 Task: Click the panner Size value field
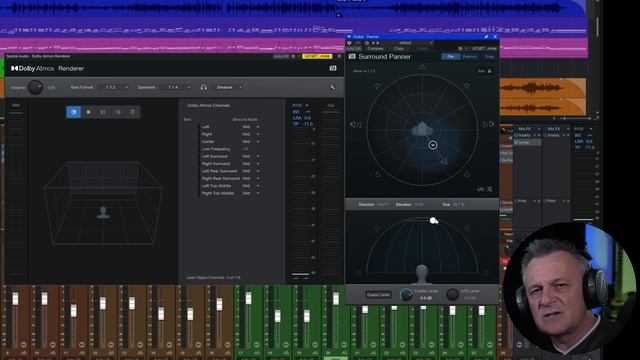[458, 204]
